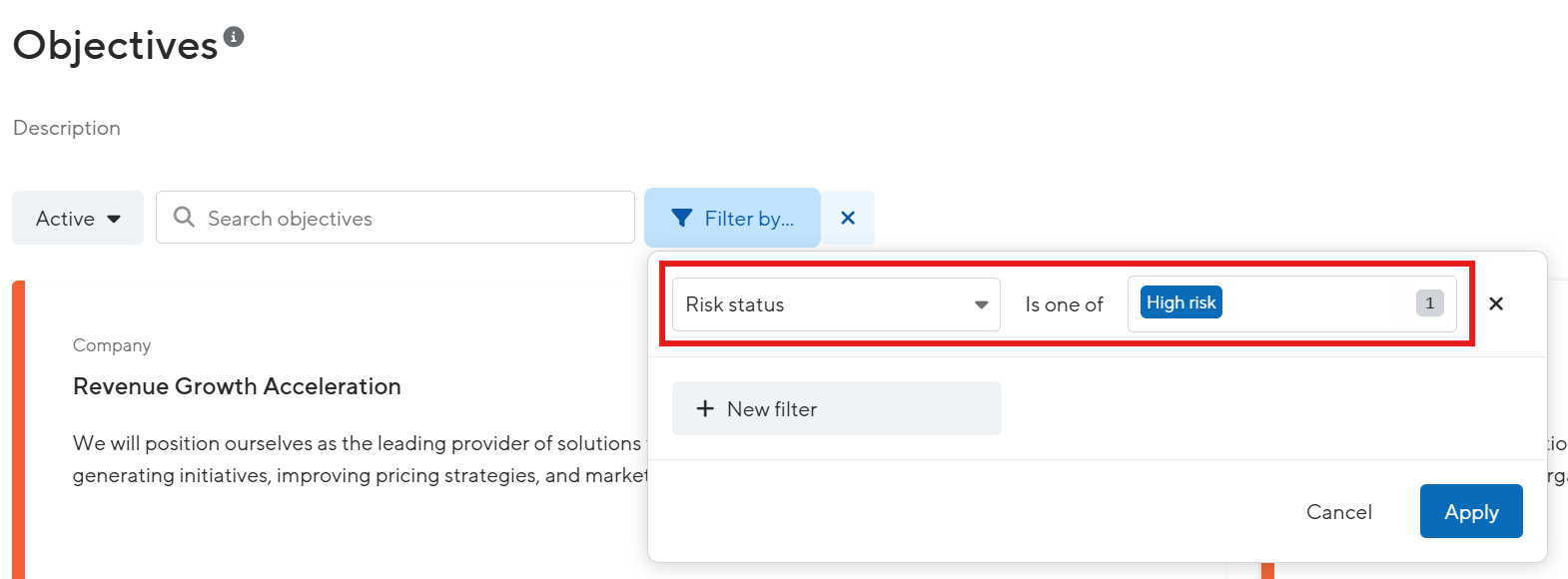1568x579 pixels.
Task: Toggle the Filter by... panel
Action: click(x=732, y=218)
